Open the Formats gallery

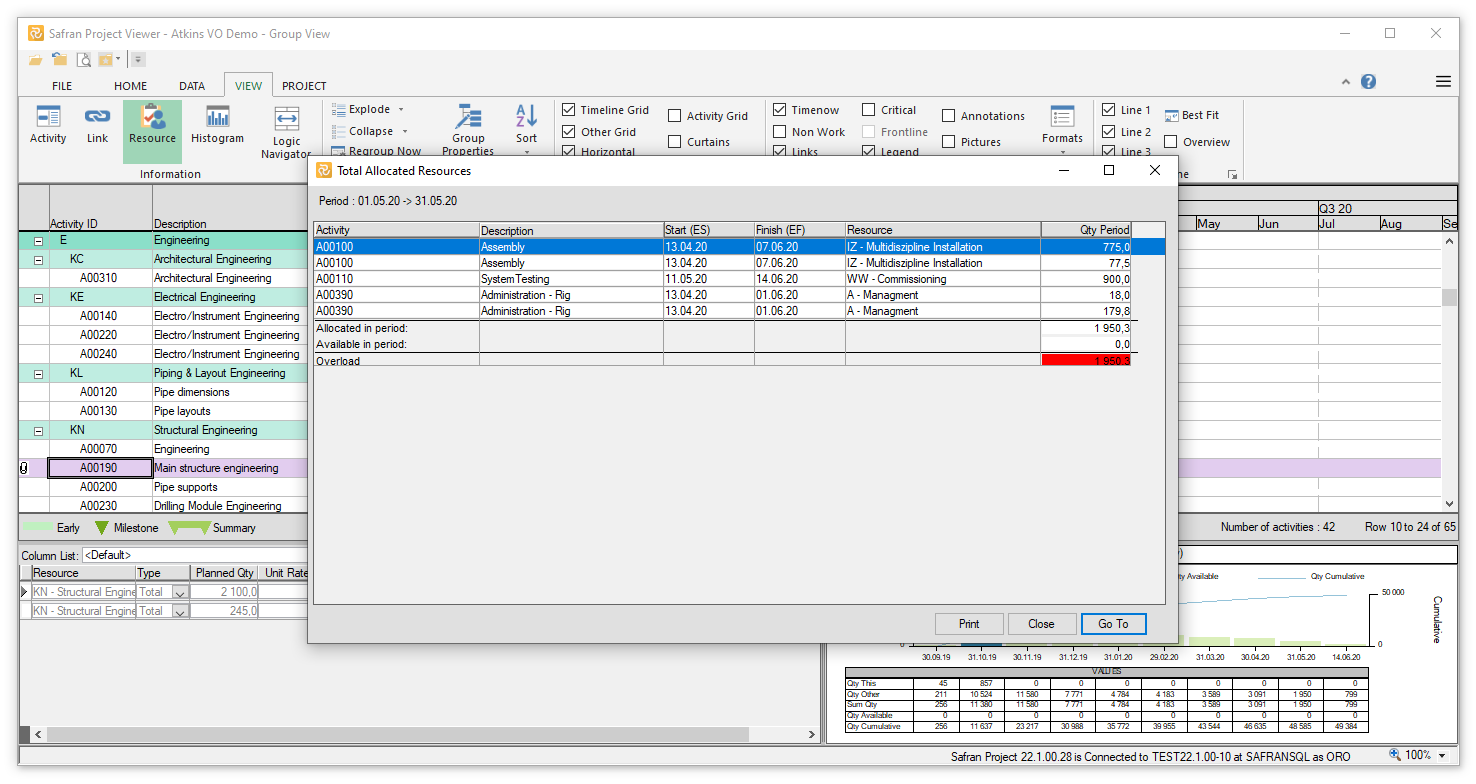click(1062, 128)
